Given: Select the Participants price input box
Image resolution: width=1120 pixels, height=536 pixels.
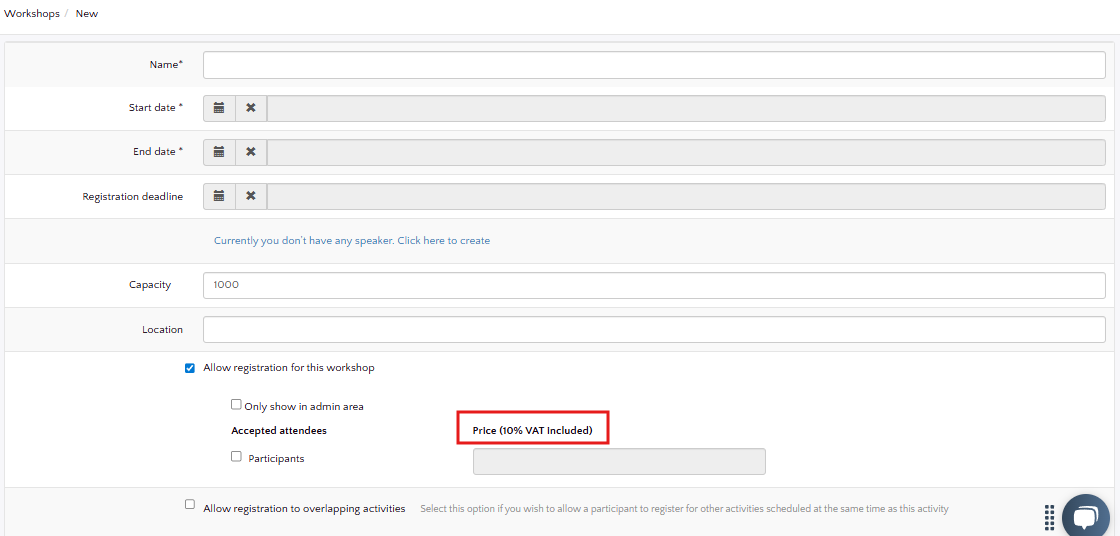Looking at the screenshot, I should [618, 461].
